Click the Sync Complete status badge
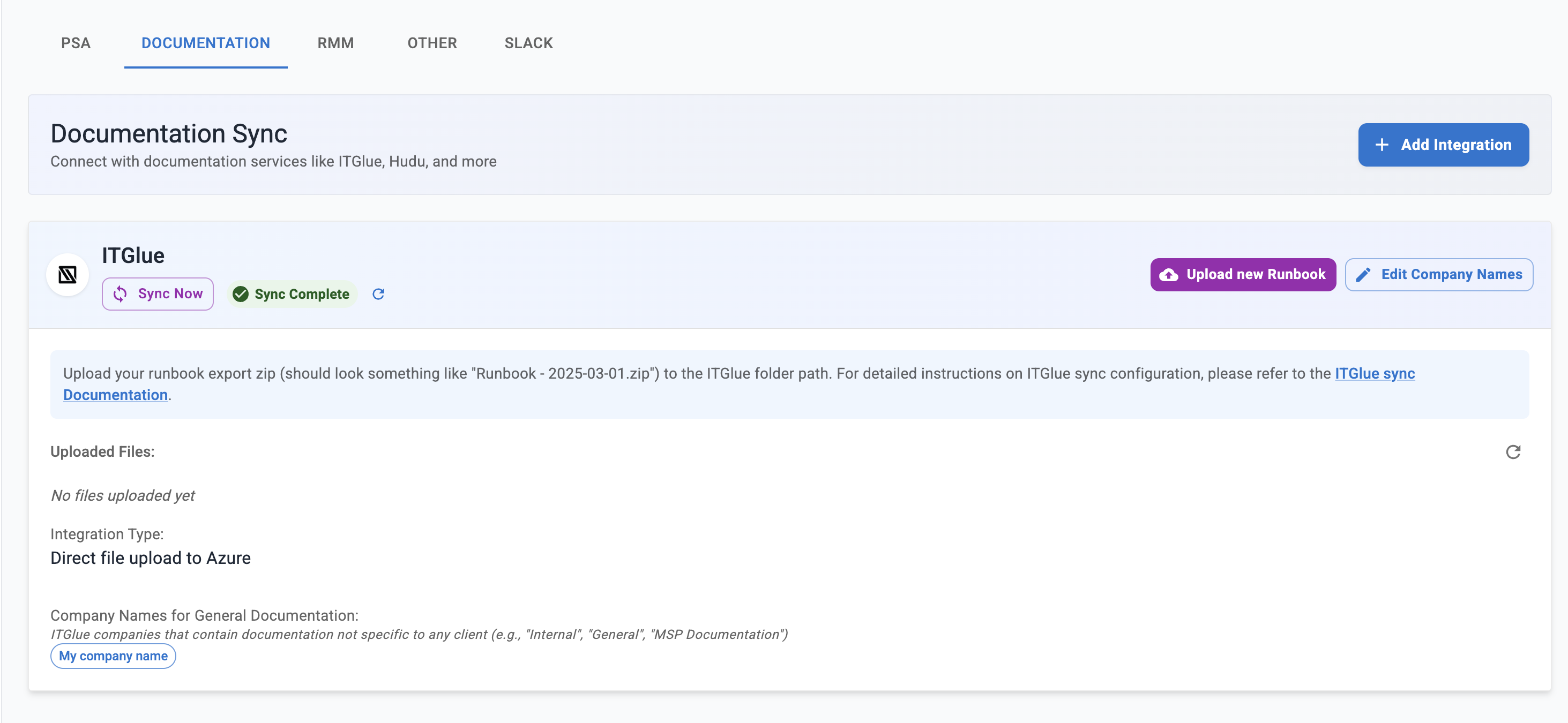Viewport: 1568px width, 723px height. [293, 293]
